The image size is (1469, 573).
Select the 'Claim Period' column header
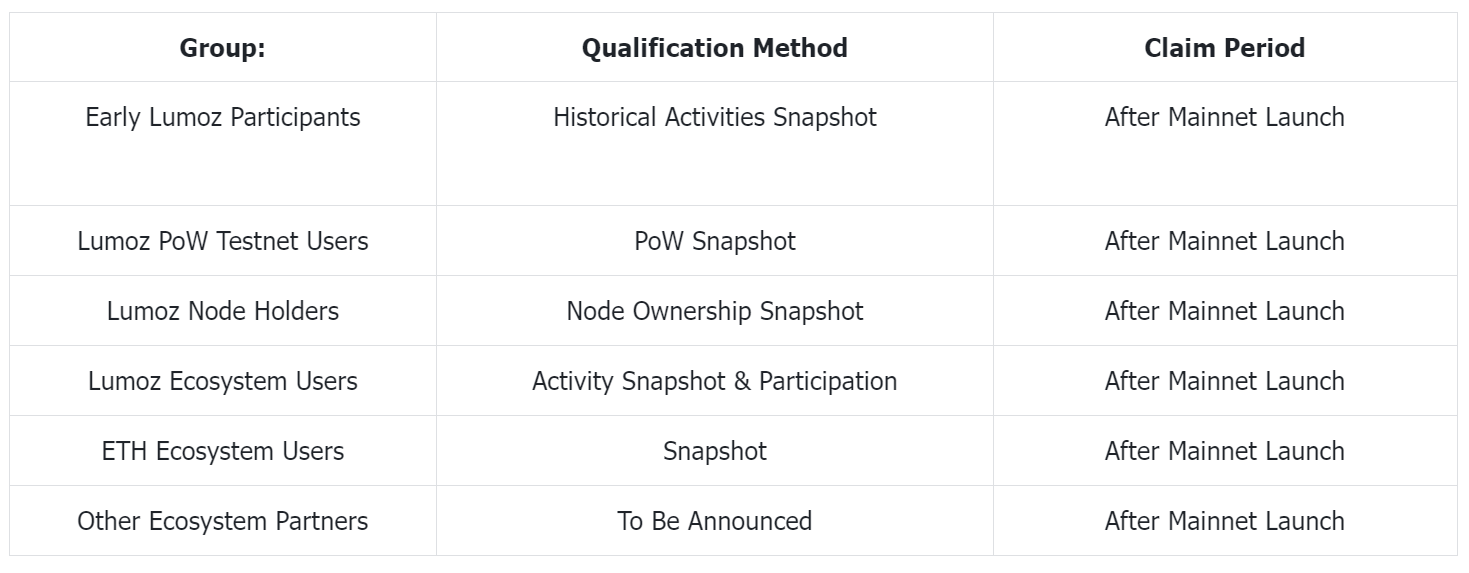tap(1225, 48)
